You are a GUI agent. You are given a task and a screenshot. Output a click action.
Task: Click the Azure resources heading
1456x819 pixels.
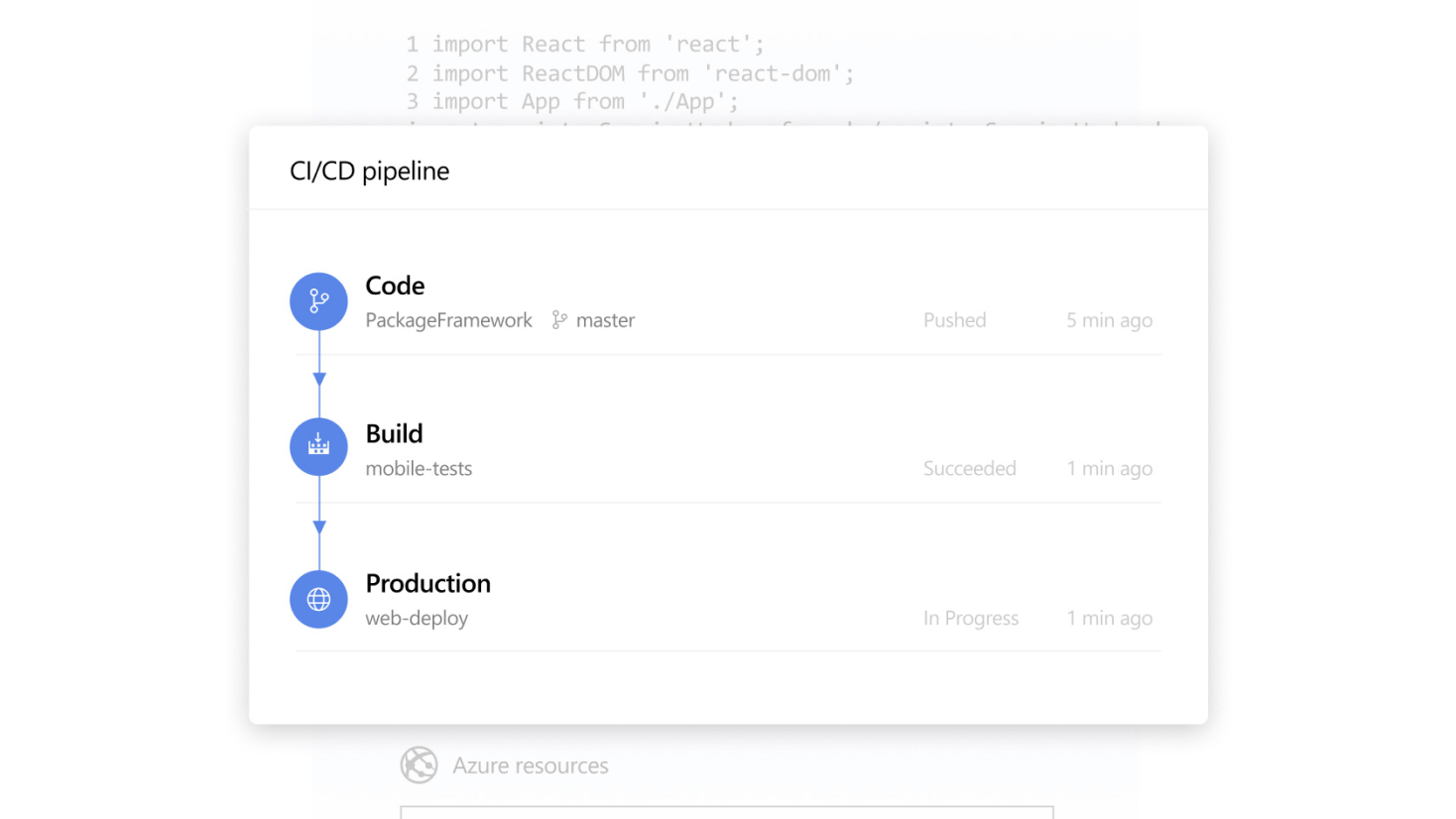[530, 765]
